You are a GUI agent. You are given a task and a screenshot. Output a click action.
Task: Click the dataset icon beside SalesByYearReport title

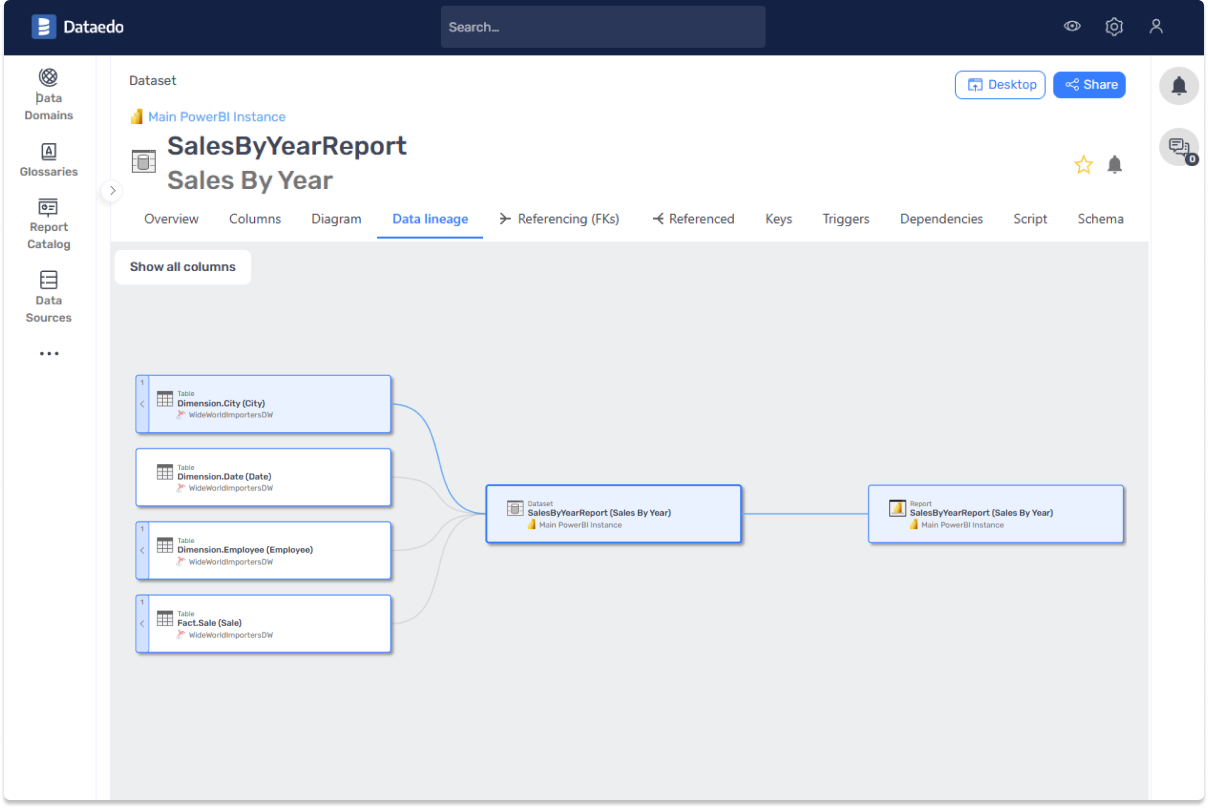[x=144, y=161]
